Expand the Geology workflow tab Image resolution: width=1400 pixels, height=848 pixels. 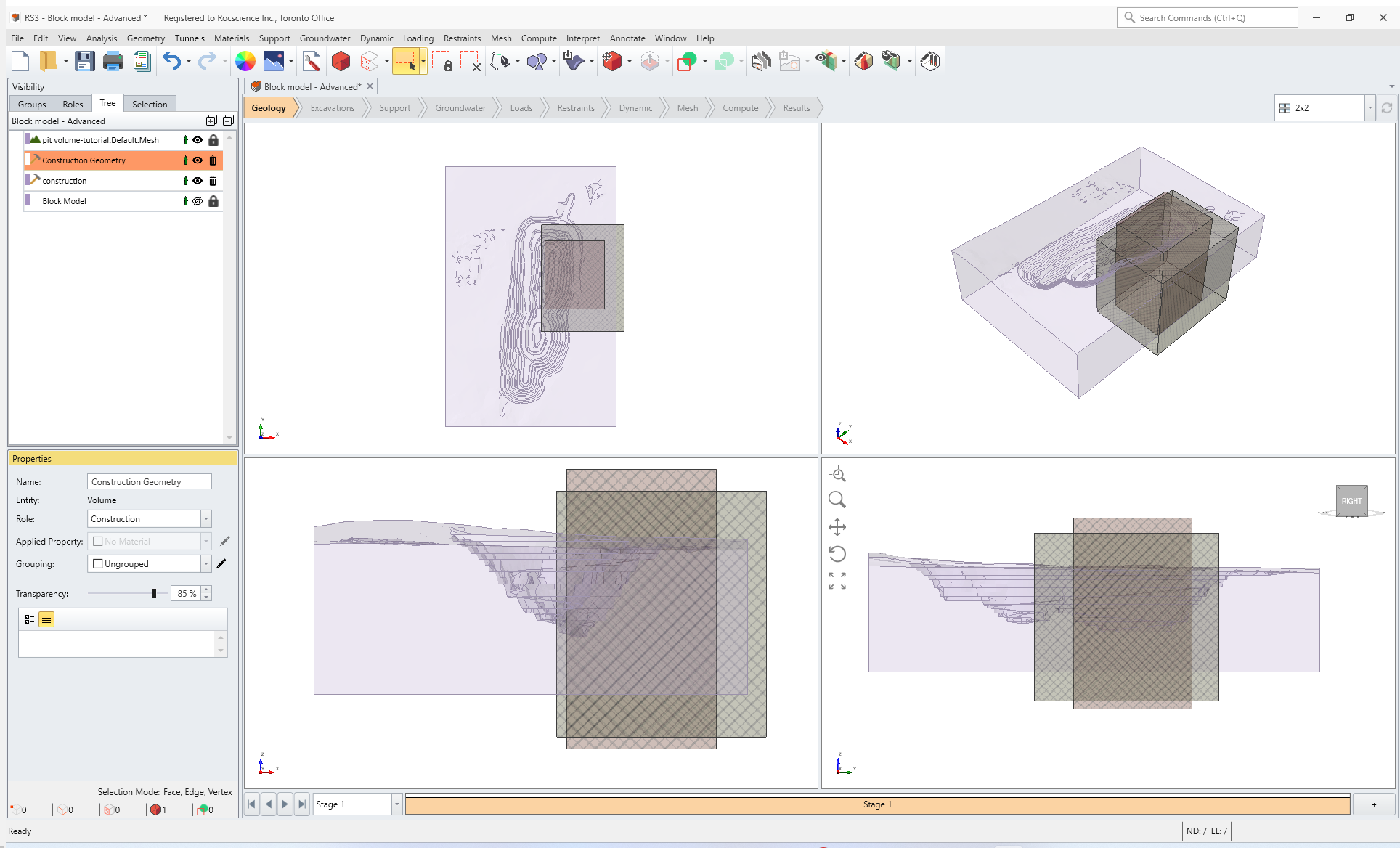point(268,107)
